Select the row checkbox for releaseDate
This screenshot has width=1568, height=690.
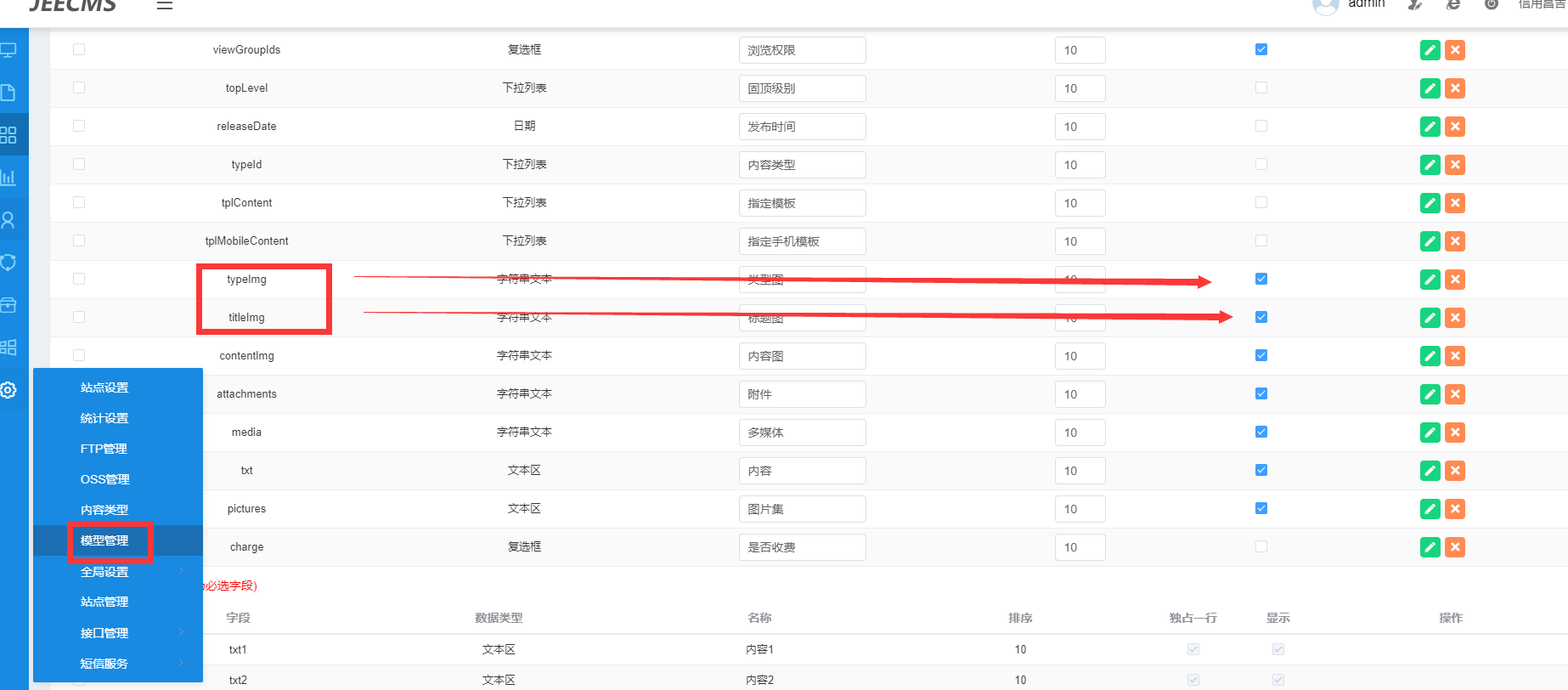pos(79,126)
